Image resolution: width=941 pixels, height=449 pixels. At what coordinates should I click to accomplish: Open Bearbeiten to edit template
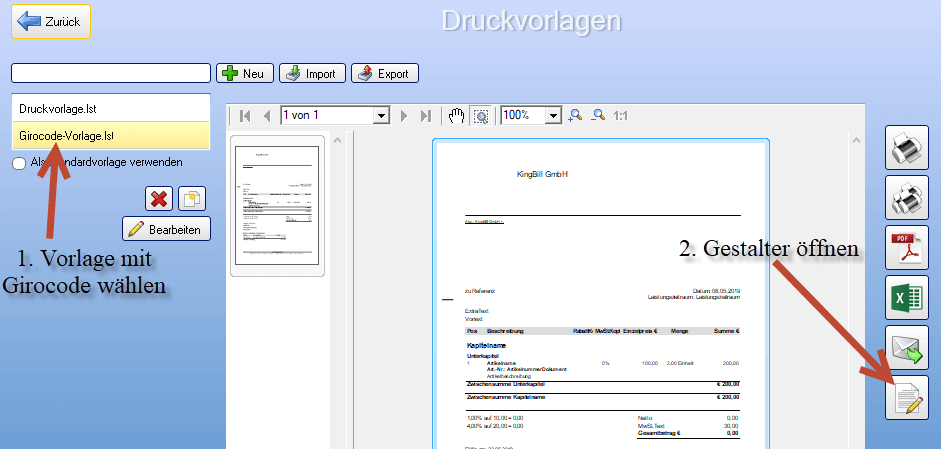click(x=167, y=229)
